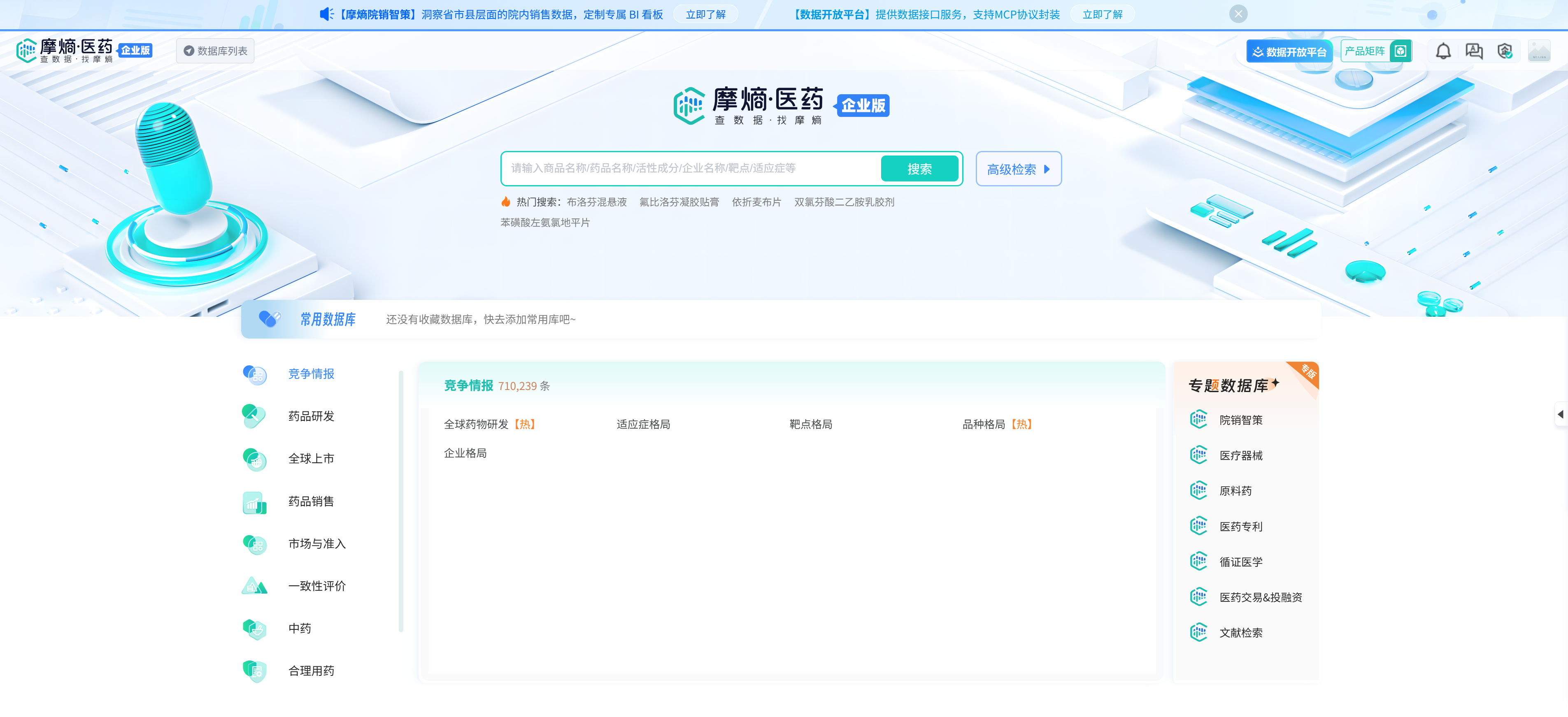Click the 中药 sidebar icon
The width and height of the screenshot is (1568, 717).
[254, 629]
